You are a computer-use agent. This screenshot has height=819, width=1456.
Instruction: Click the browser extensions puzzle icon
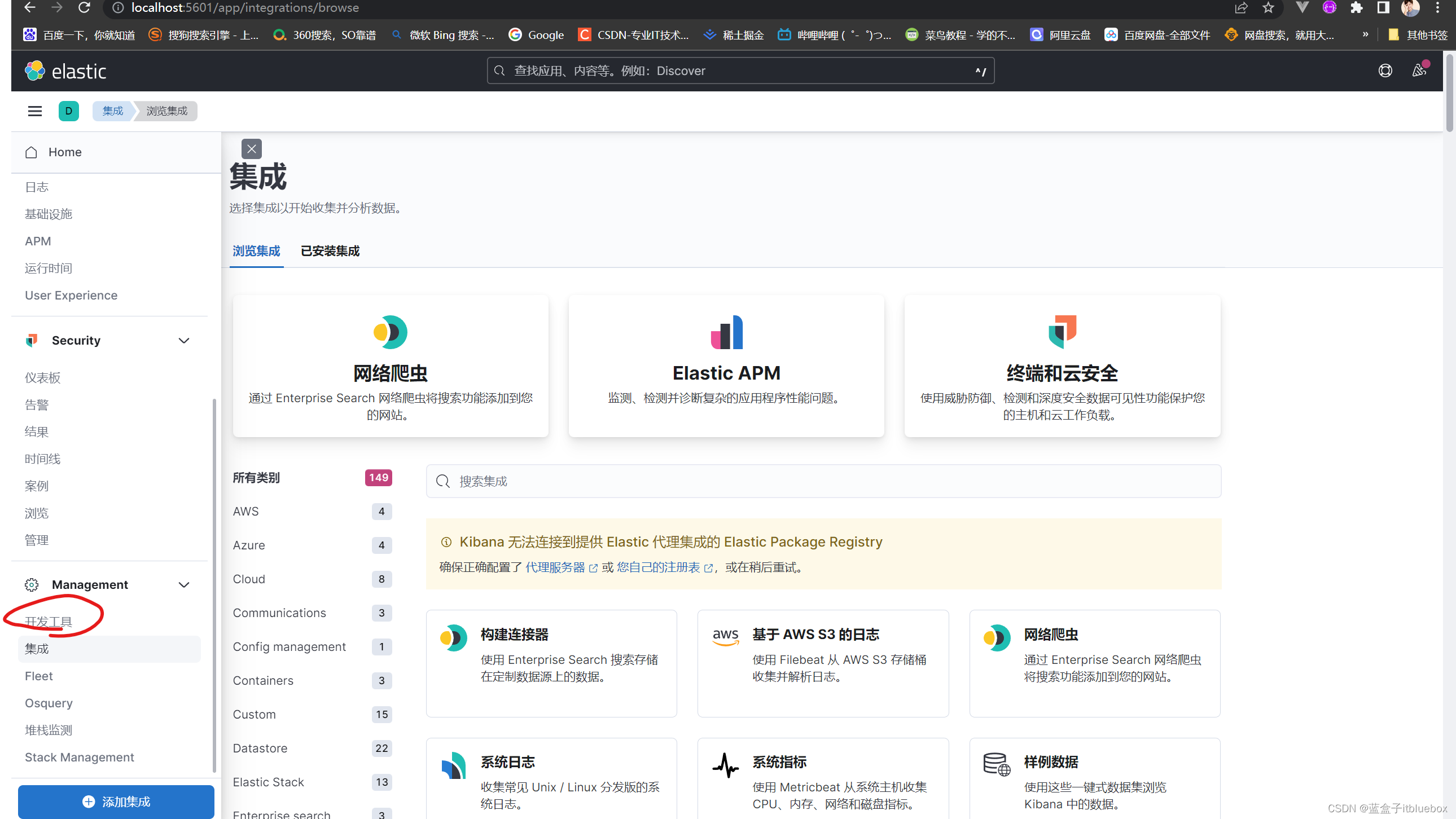(1356, 8)
